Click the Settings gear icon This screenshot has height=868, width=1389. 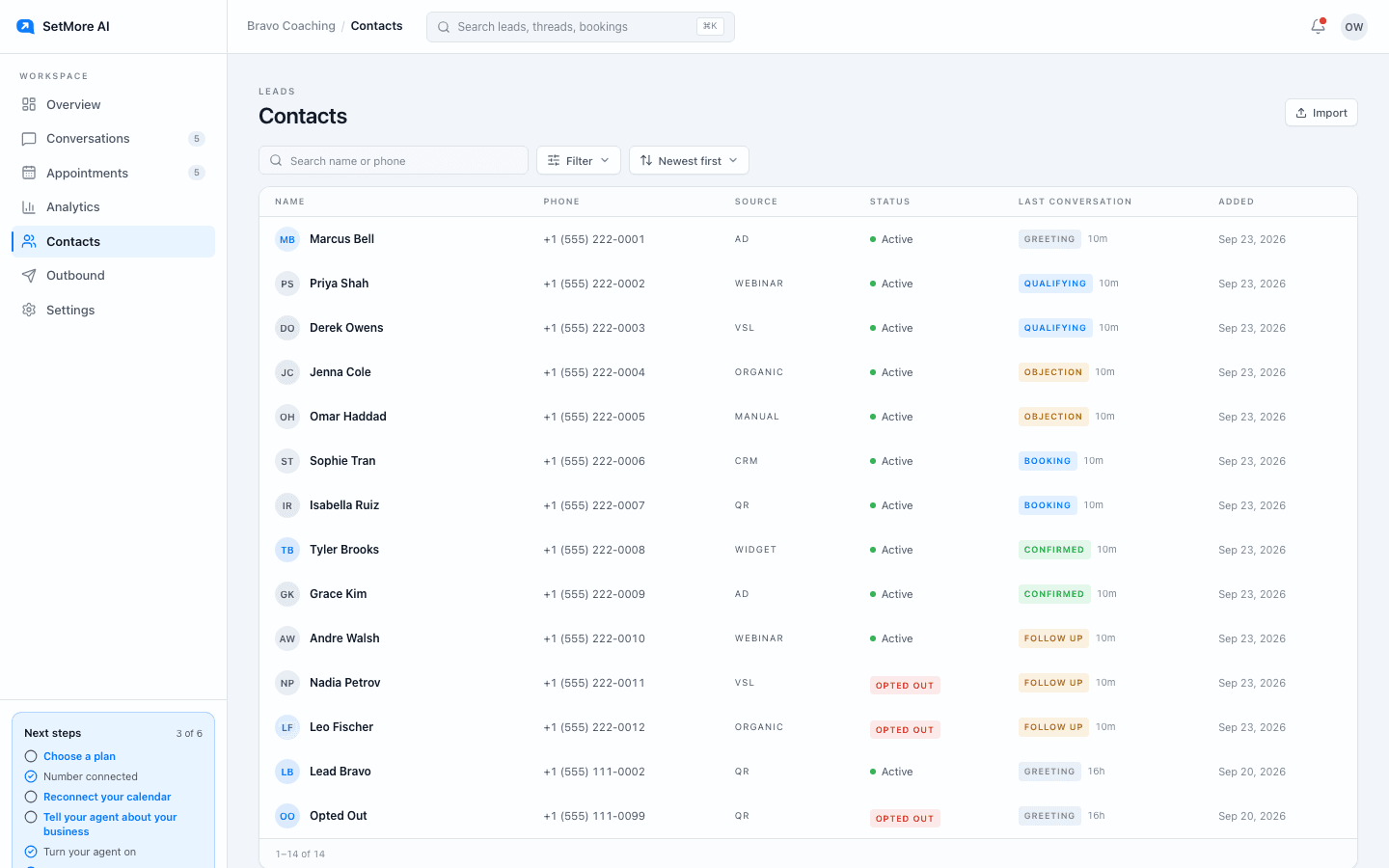pyautogui.click(x=29, y=310)
